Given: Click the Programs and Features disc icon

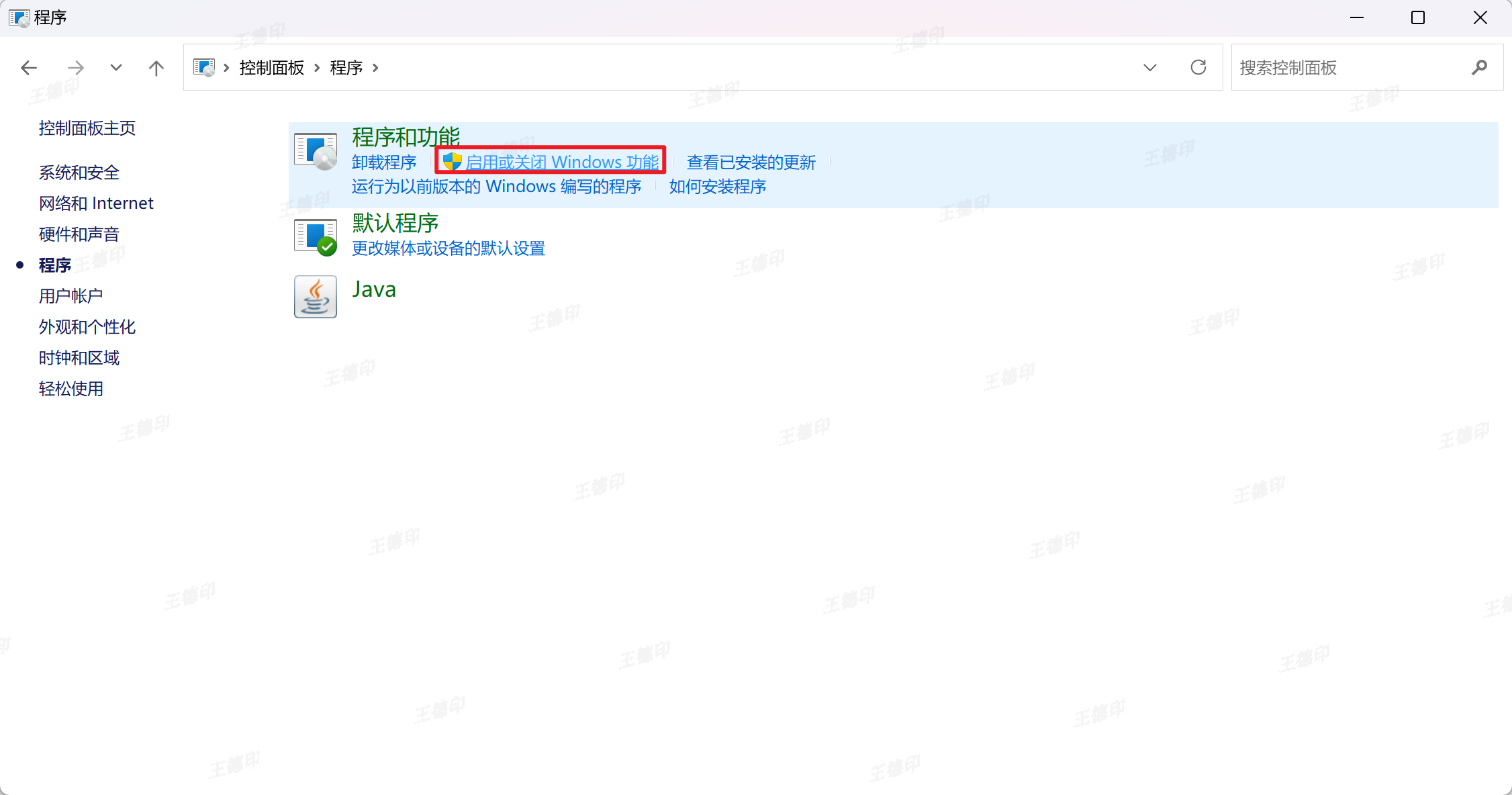Looking at the screenshot, I should tap(316, 151).
